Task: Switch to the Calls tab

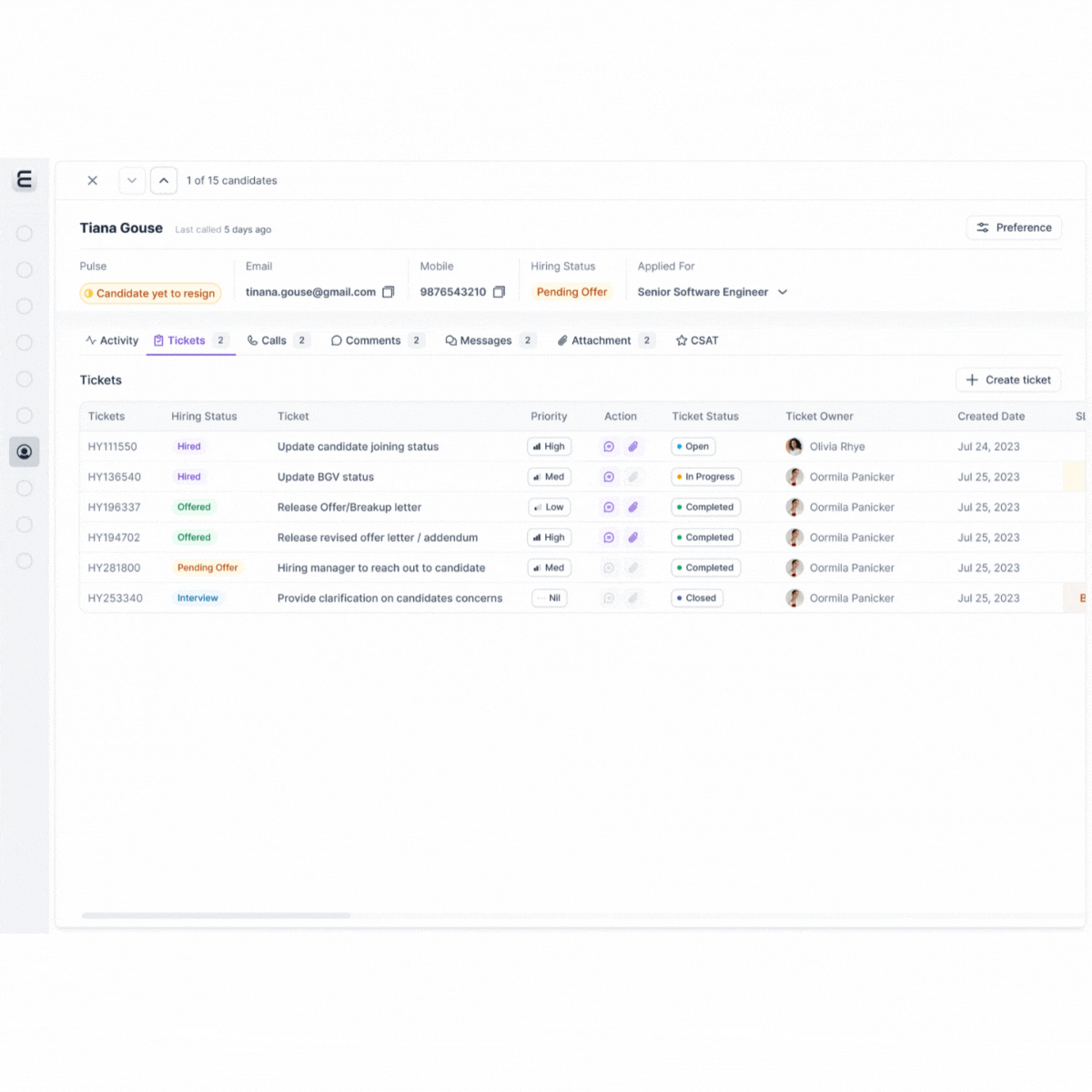Action: [273, 340]
